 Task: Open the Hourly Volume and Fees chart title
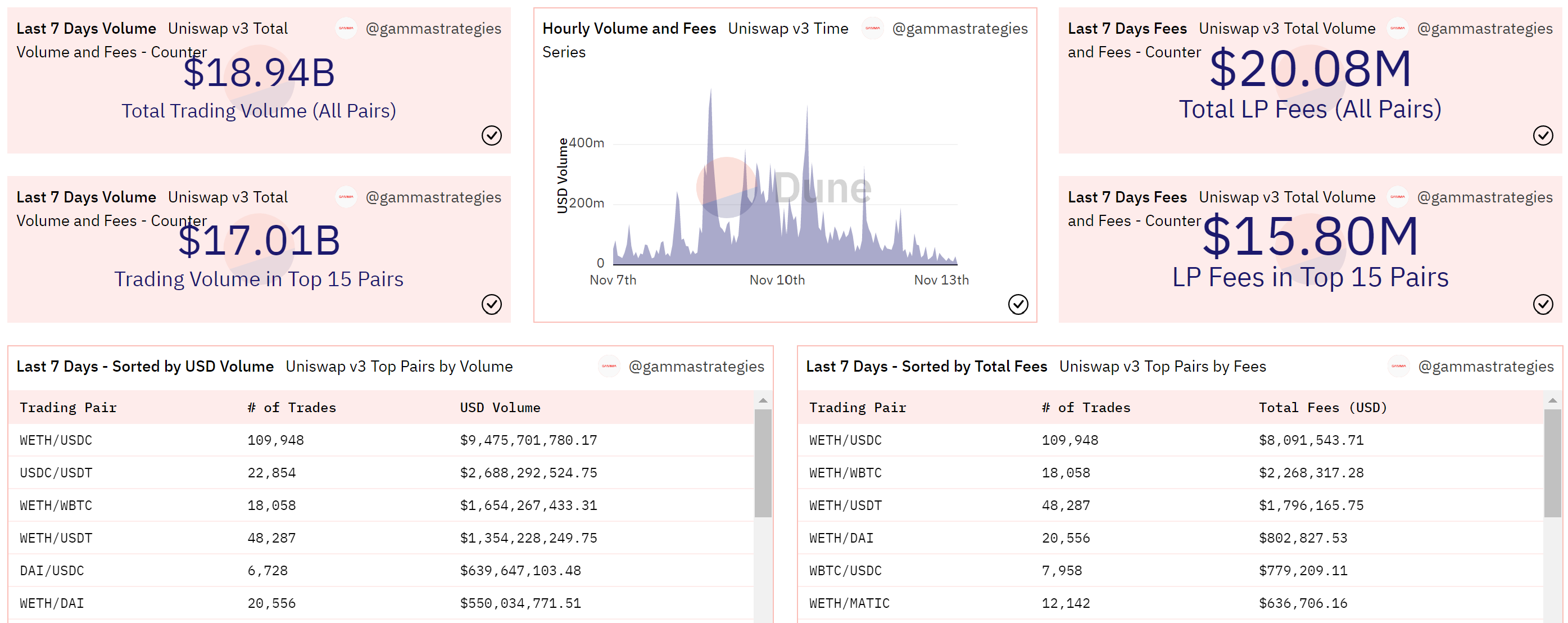(x=629, y=29)
